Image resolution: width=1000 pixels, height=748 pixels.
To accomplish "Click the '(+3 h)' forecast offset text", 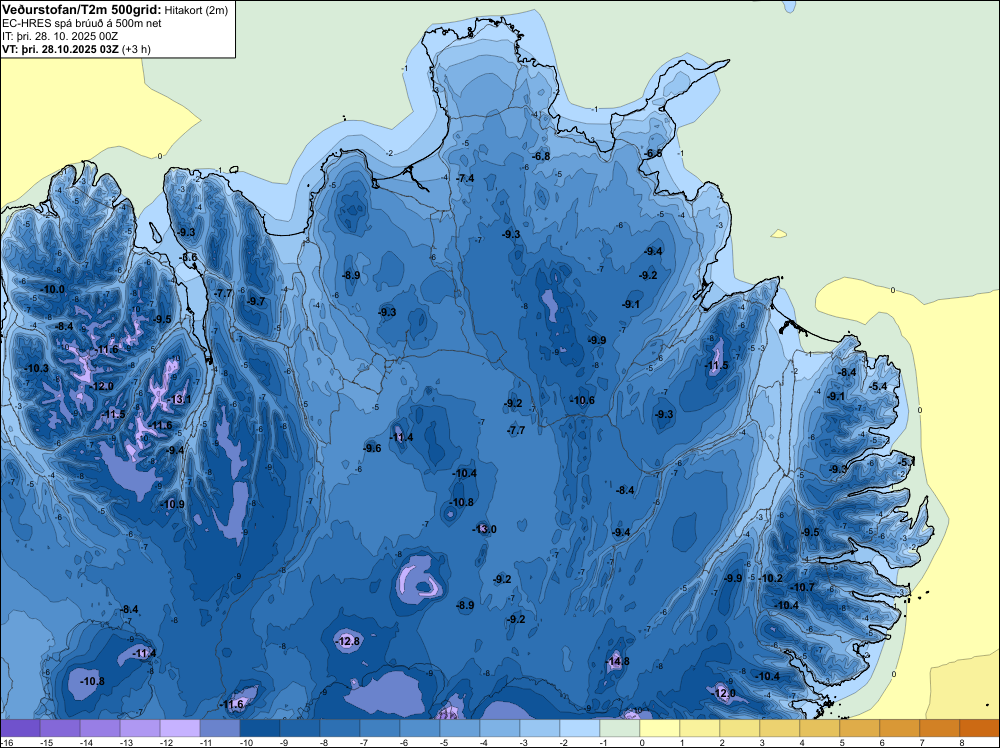I will pos(136,49).
